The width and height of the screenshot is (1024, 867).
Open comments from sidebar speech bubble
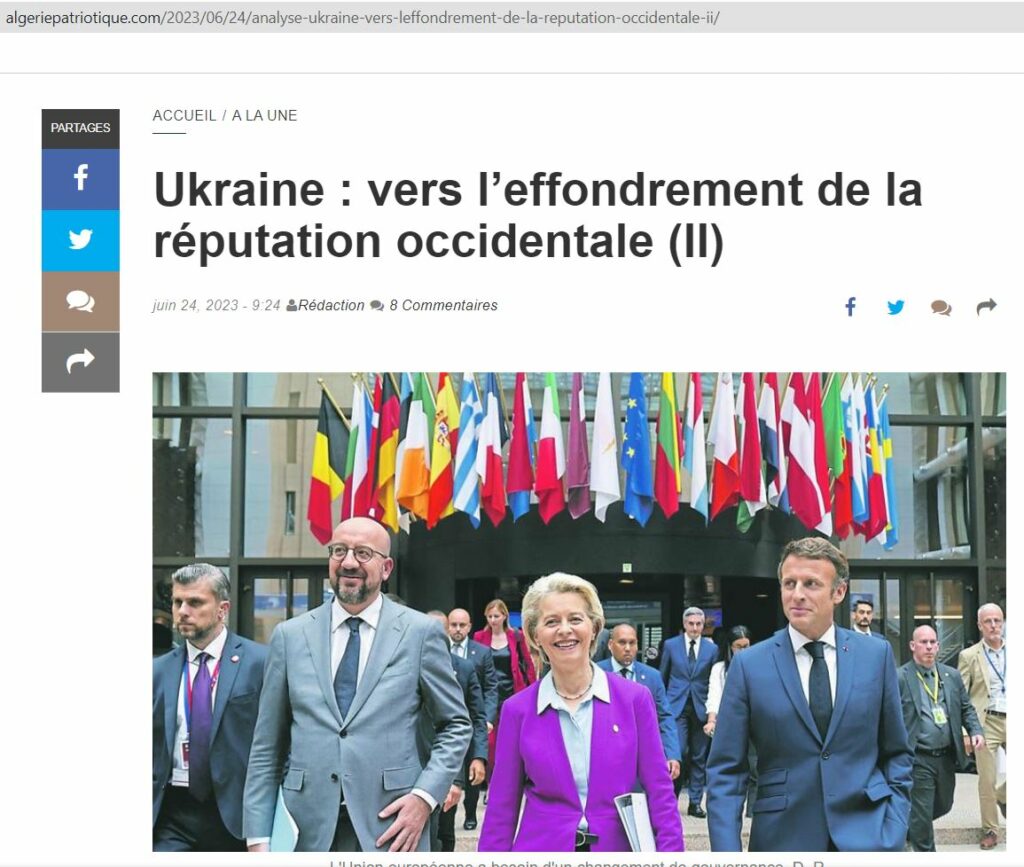point(80,301)
